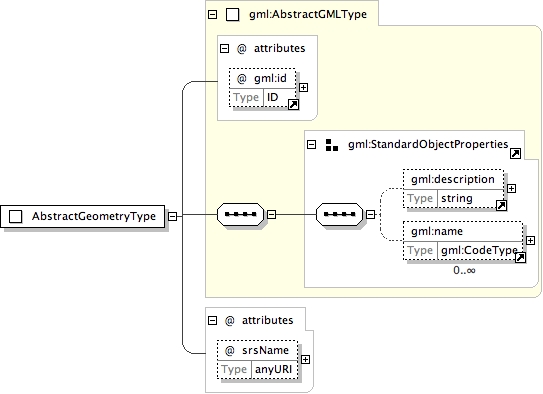
Task: Open the gml:StandardObjectProperties reference arrow
Action: click(x=515, y=153)
